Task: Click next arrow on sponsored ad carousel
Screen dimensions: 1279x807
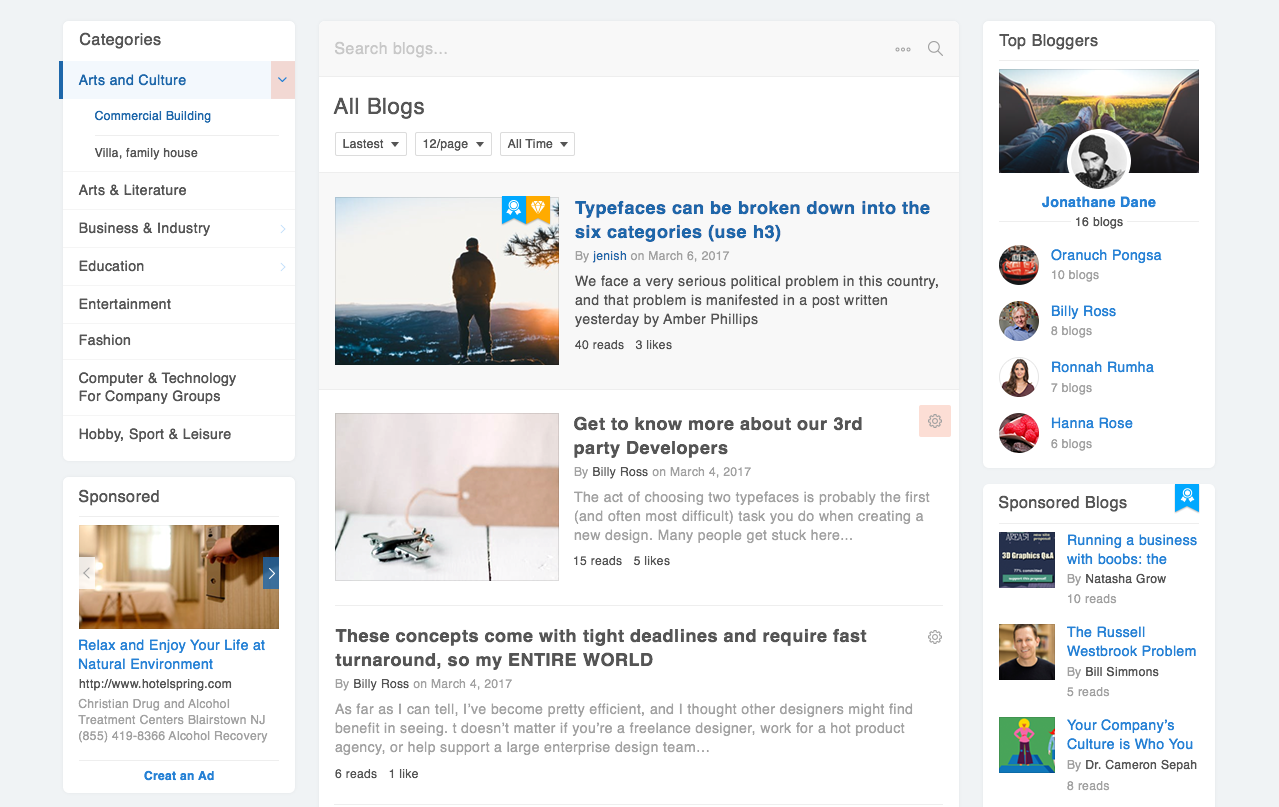Action: [x=271, y=573]
